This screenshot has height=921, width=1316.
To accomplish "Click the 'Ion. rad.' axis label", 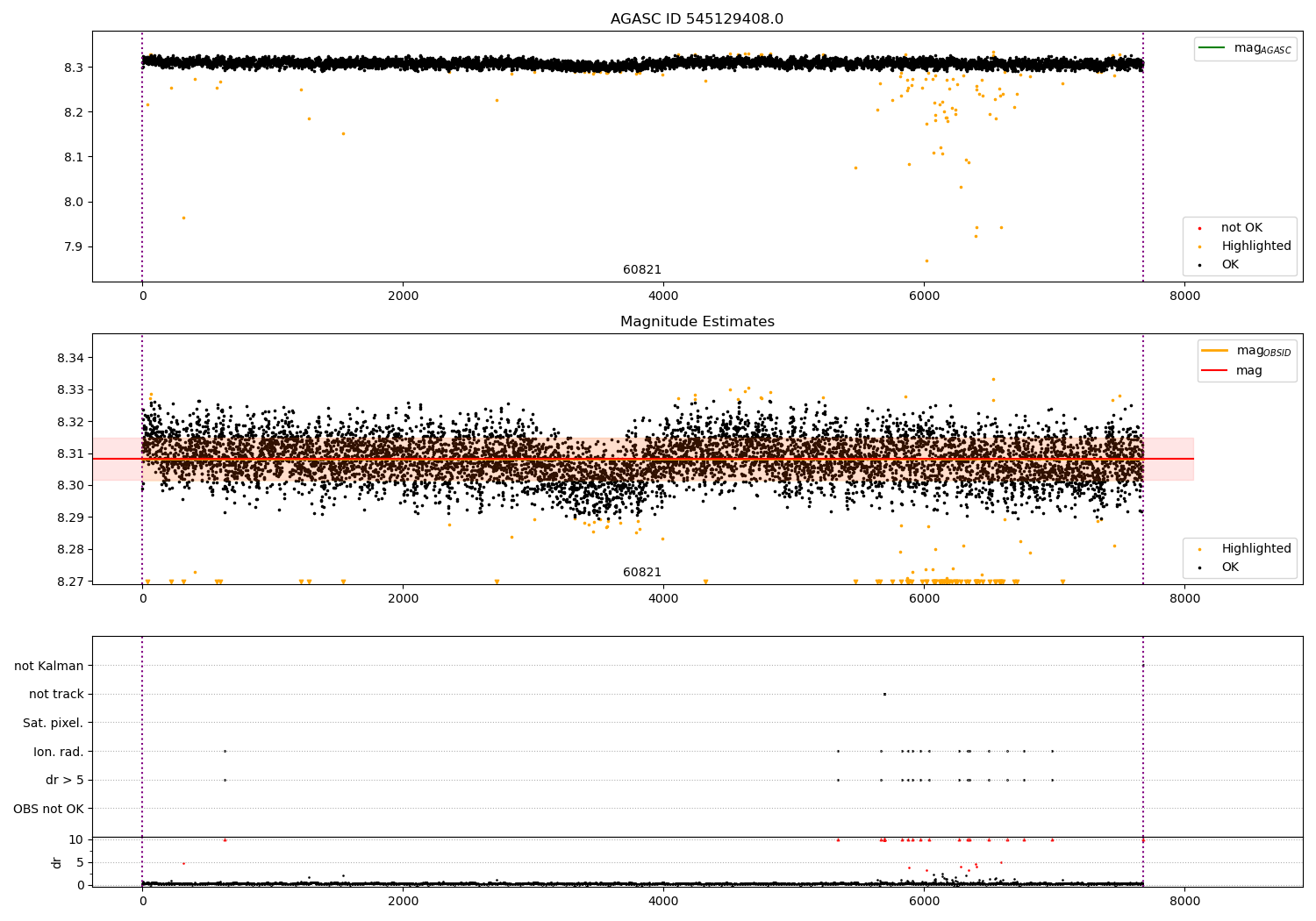I will (59, 752).
